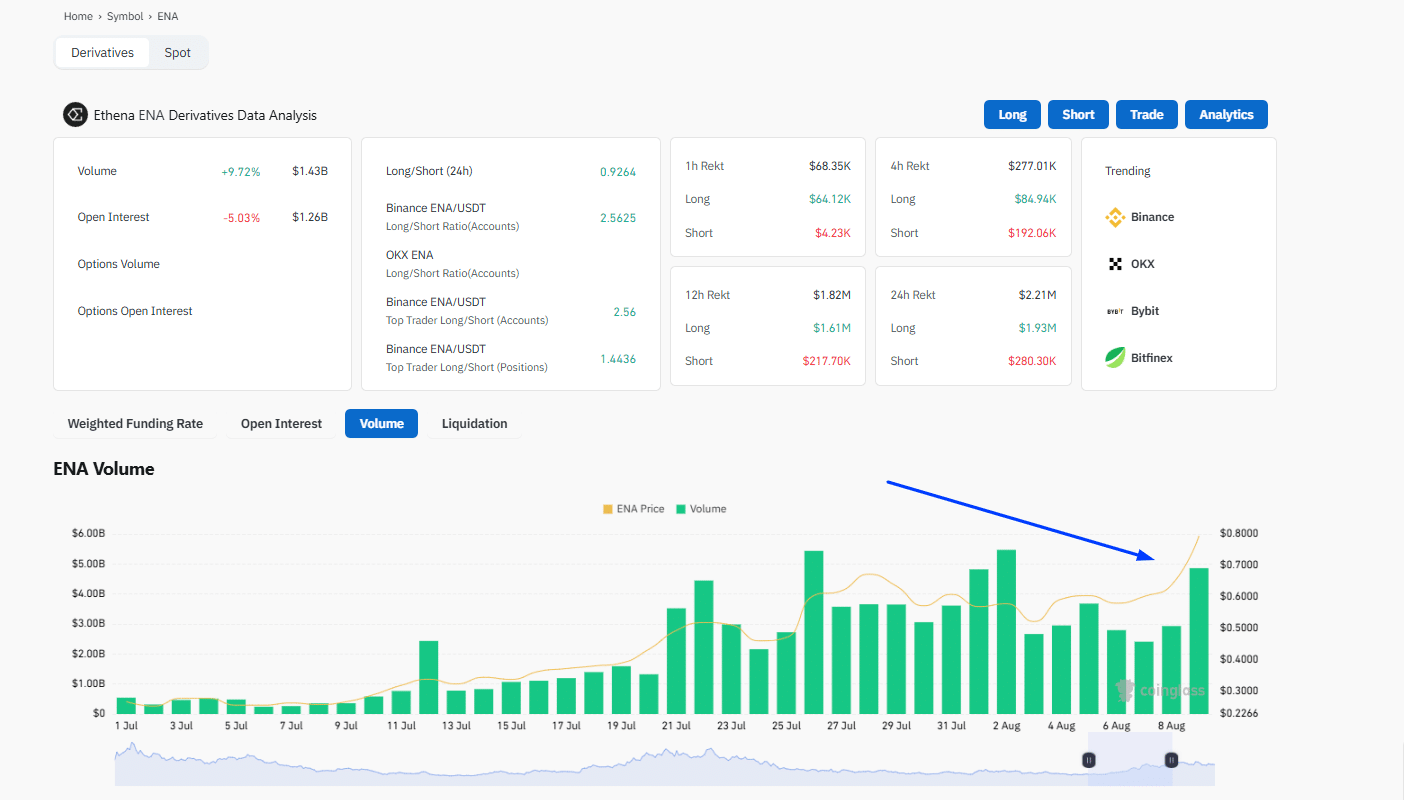Open the Weighted Funding Rate chart tab
The height and width of the screenshot is (800, 1404).
pos(135,424)
